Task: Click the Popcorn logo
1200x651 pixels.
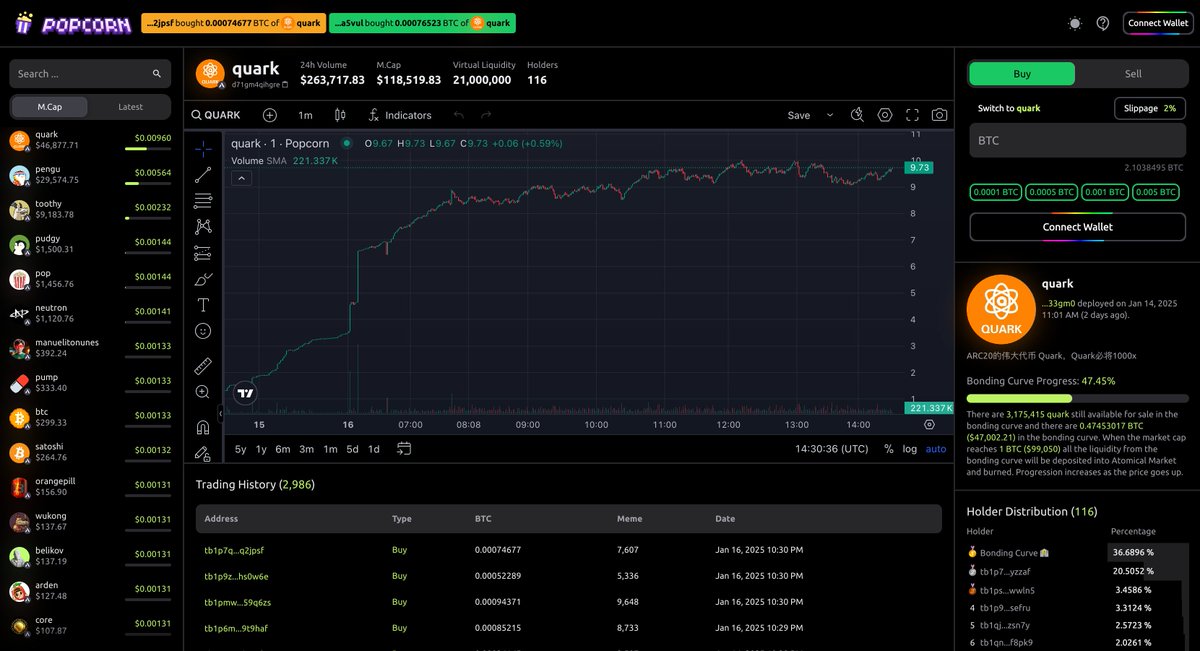Action: coord(73,23)
